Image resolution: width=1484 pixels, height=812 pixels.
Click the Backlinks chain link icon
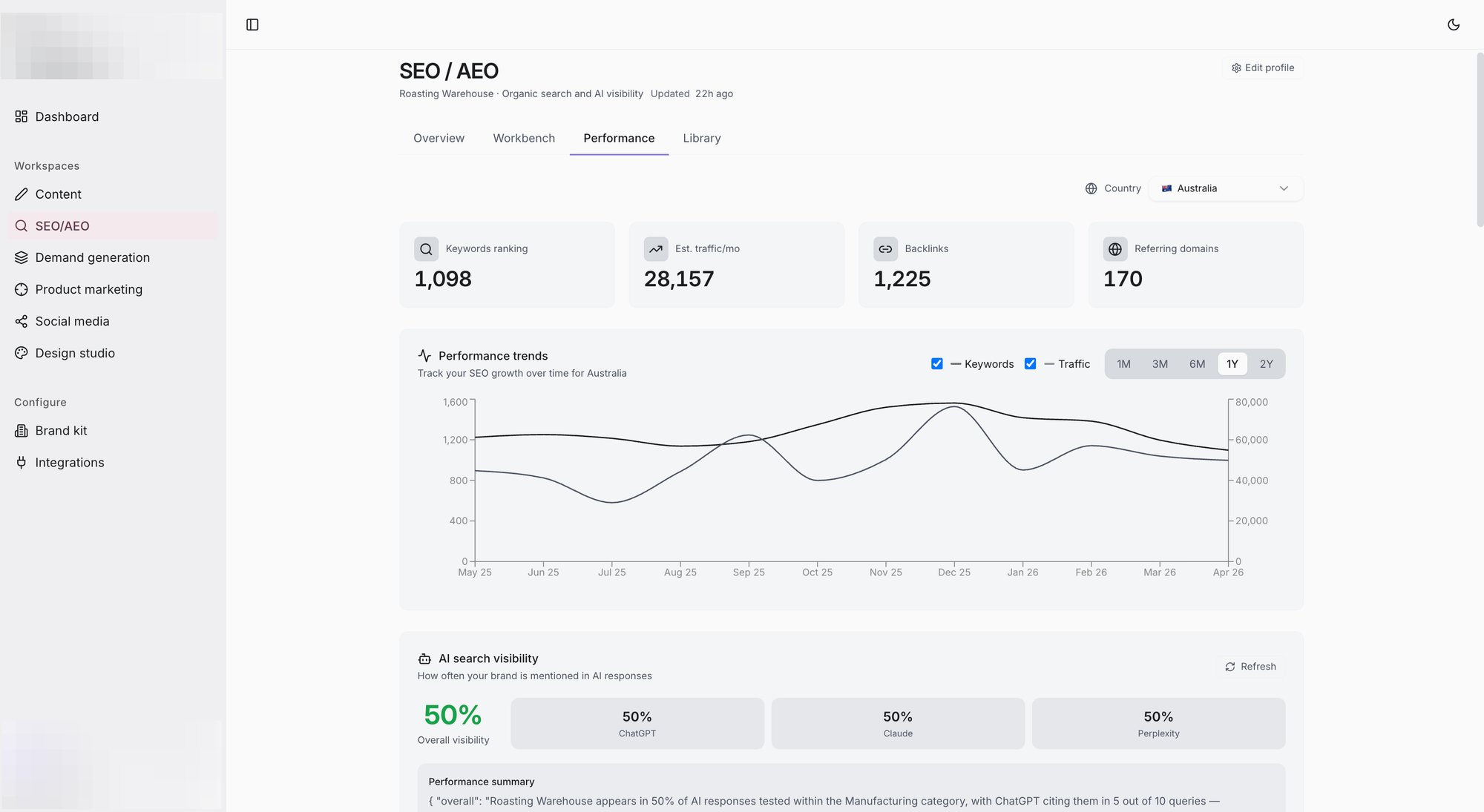tap(885, 249)
